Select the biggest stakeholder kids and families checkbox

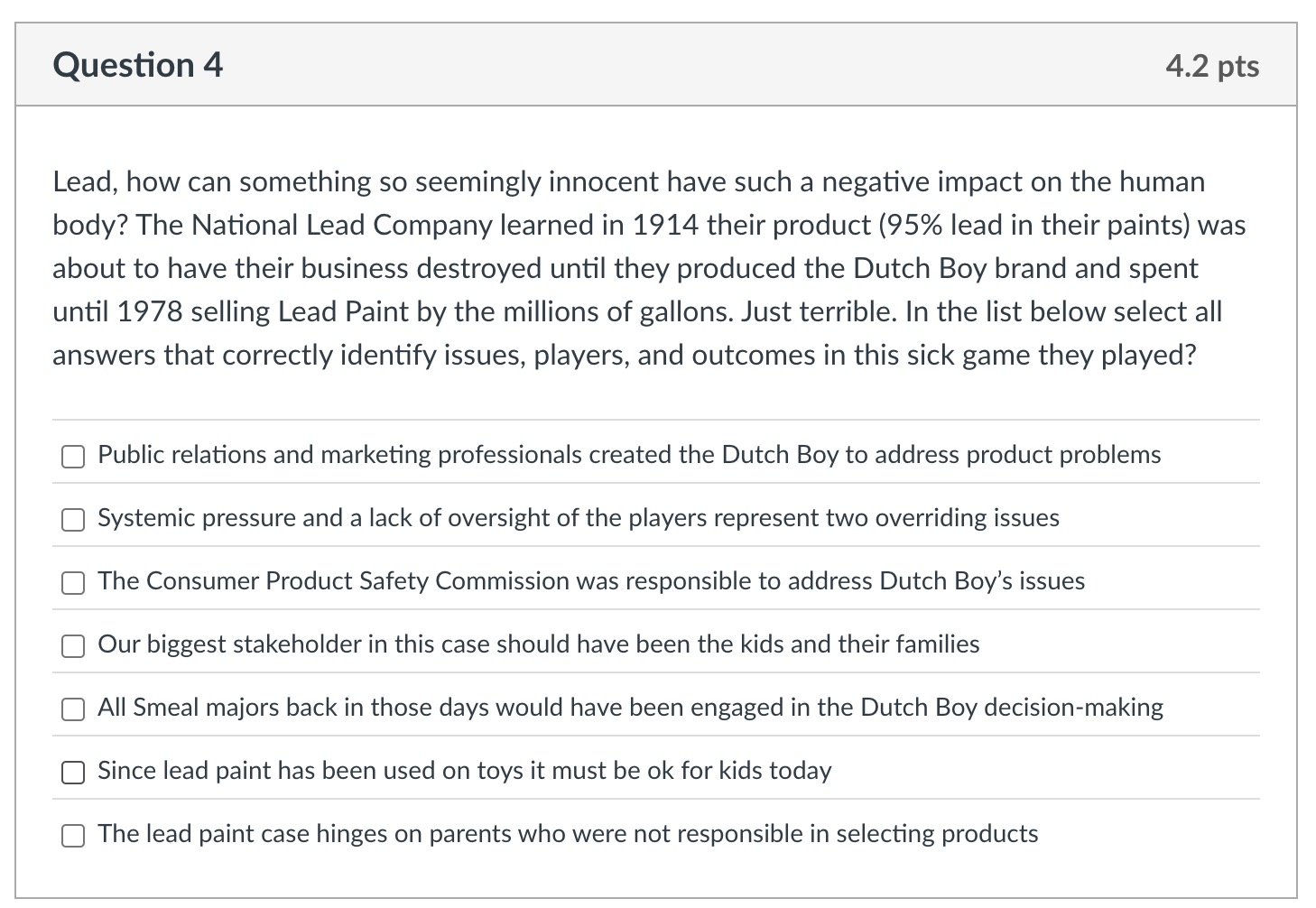(73, 646)
